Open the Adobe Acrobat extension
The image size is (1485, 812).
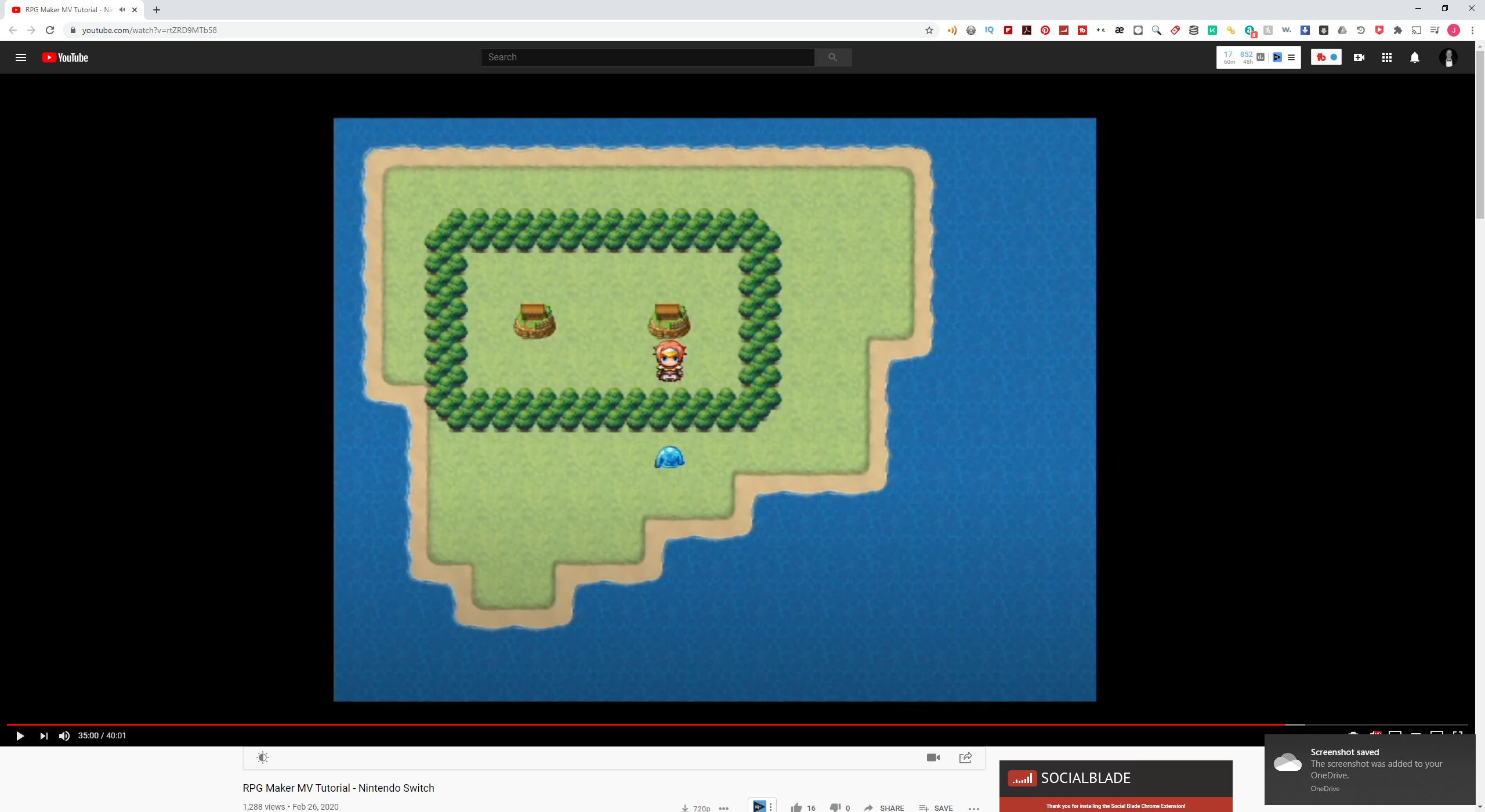click(x=1027, y=30)
